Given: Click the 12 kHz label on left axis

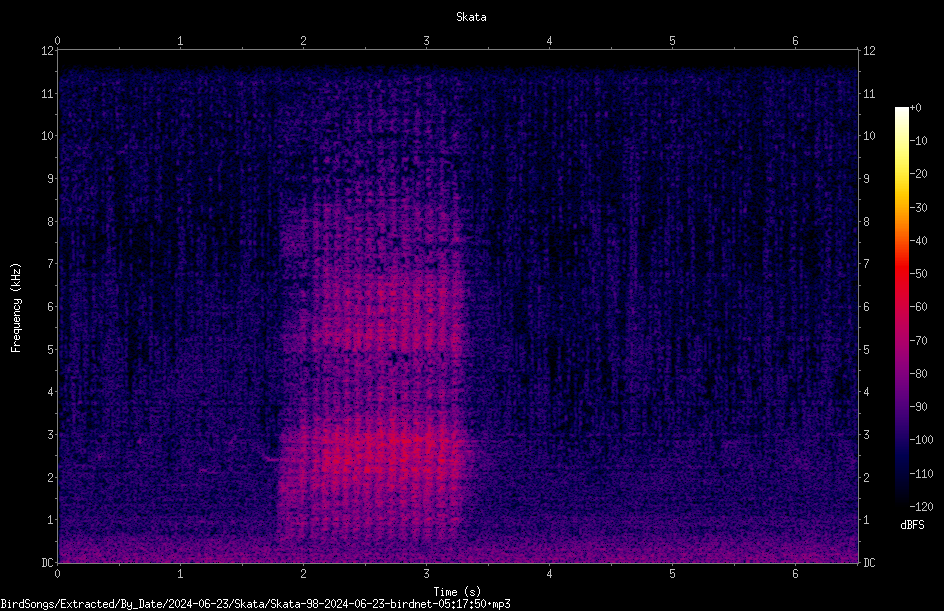Looking at the screenshot, I should pyautogui.click(x=48, y=51).
